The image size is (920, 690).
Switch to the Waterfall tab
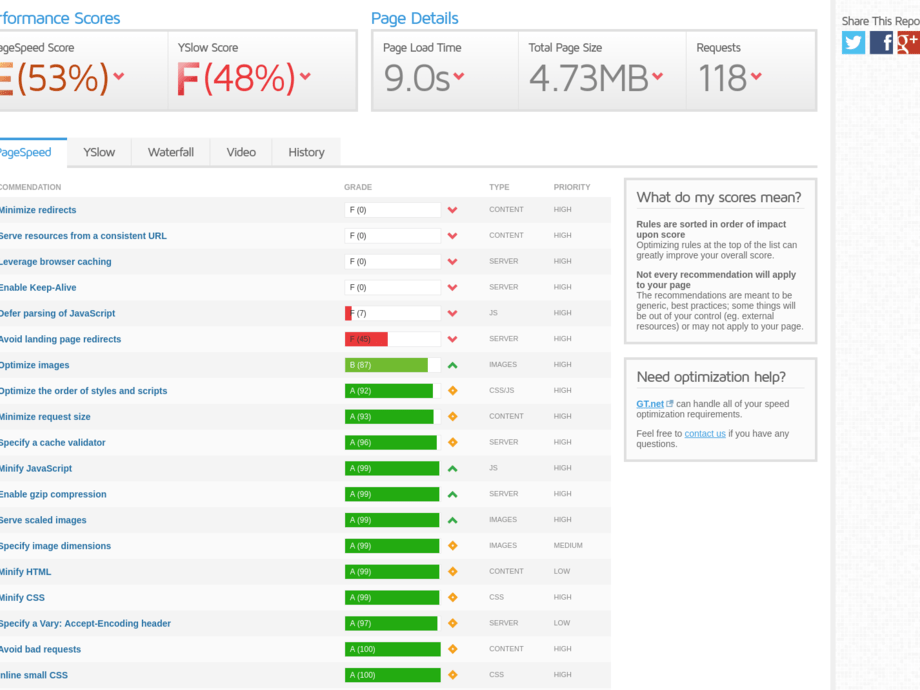[x=171, y=152]
